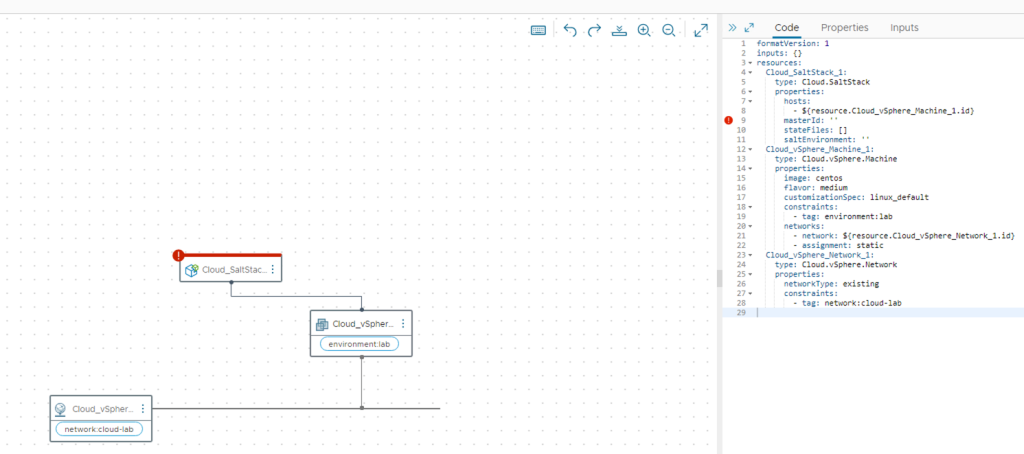1024x454 pixels.
Task: Zoom in on the design canvas
Action: tap(644, 31)
